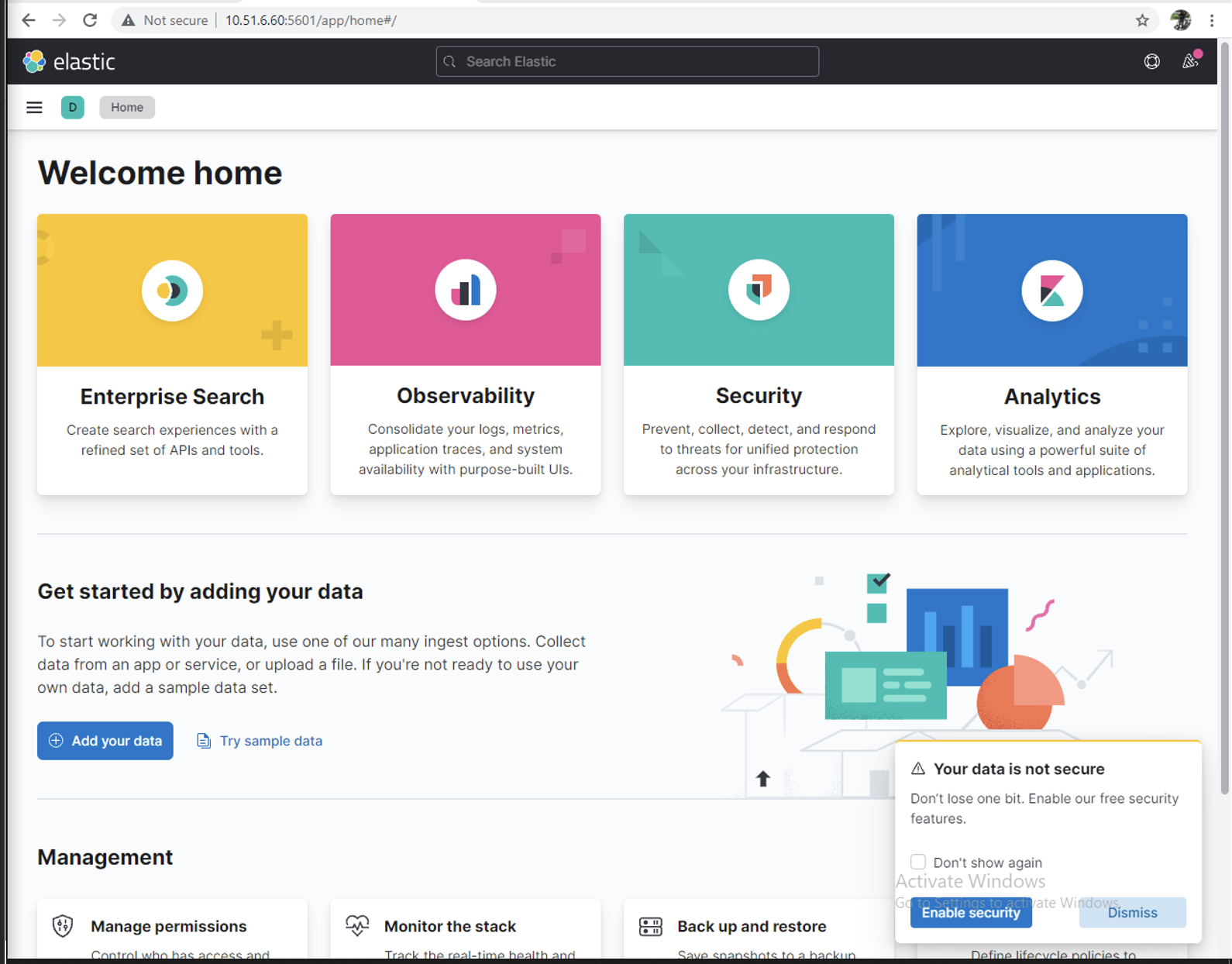
Task: Click the yellow Enterprise Search banner image
Action: 172,290
